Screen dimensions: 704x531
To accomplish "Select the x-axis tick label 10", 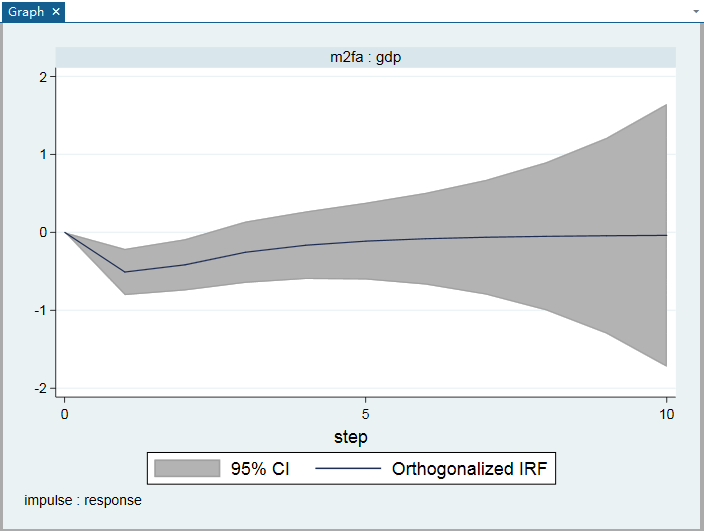I will click(x=666, y=413).
